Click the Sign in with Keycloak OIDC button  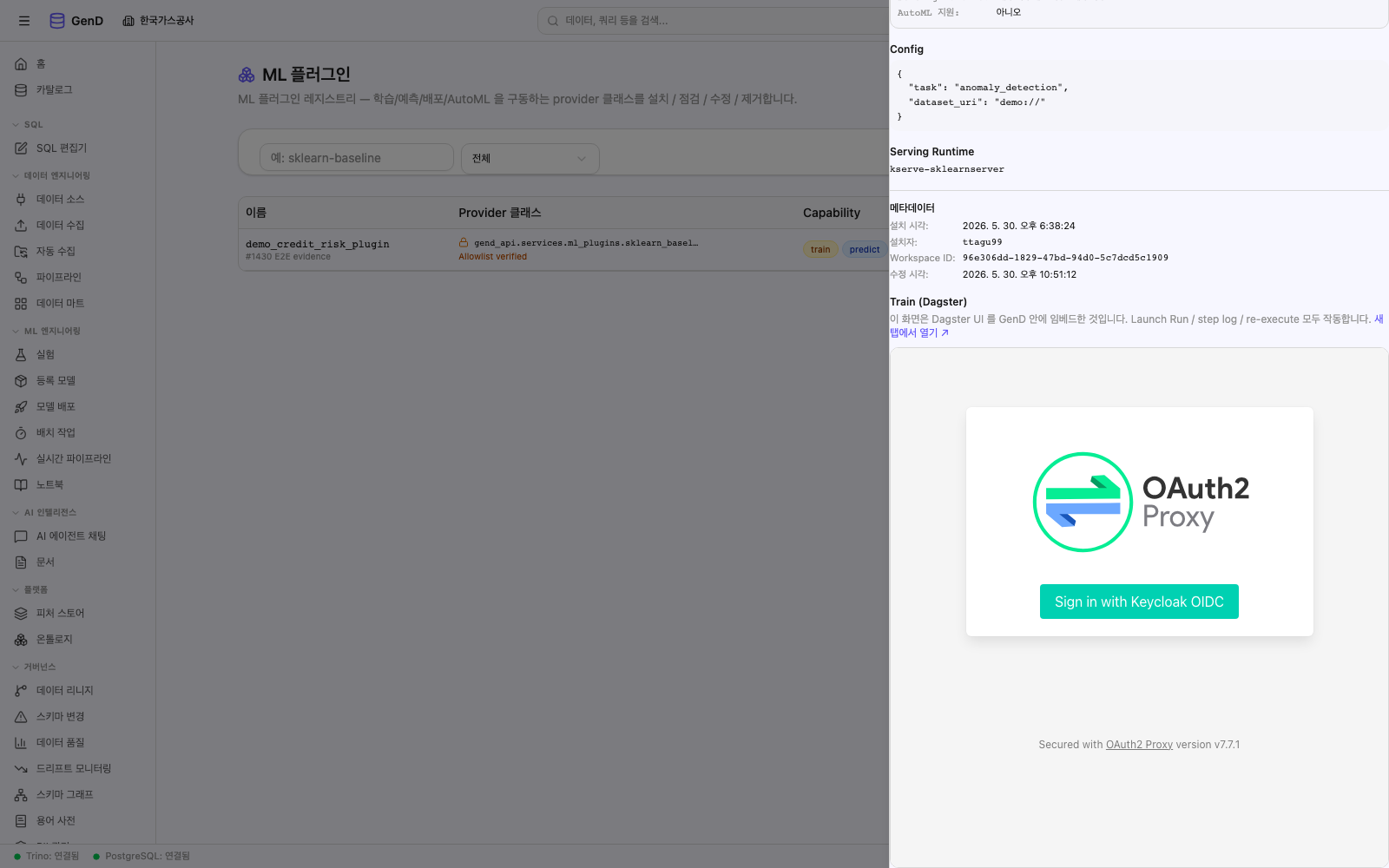pos(1139,602)
